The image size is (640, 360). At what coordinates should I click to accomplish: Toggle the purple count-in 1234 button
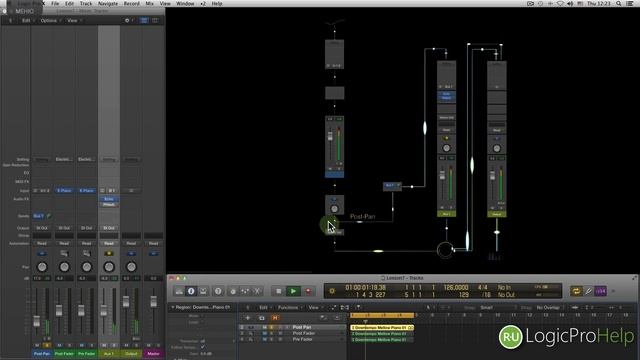600,291
